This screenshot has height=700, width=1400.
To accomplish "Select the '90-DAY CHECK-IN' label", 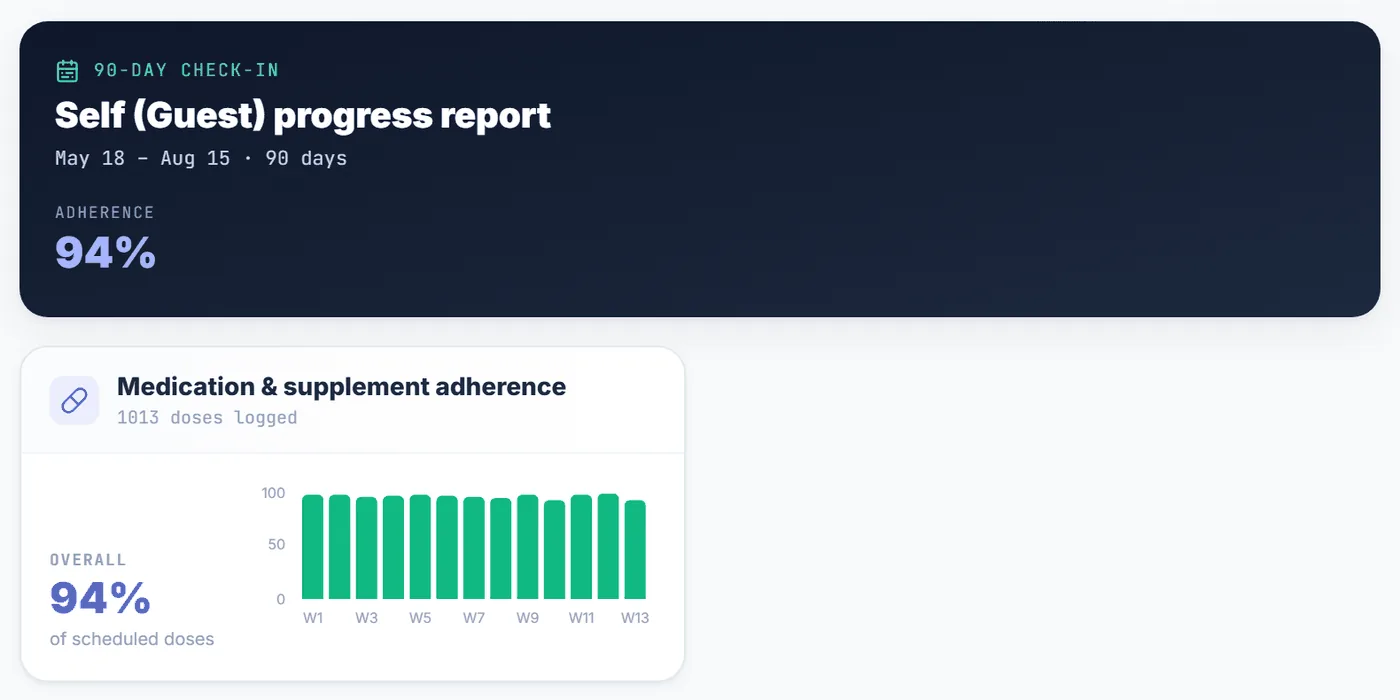I will tap(186, 70).
